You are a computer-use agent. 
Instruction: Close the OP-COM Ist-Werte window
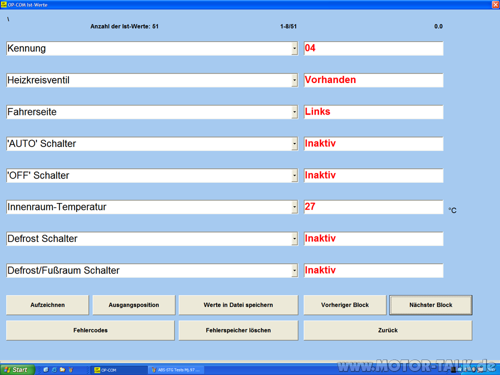coord(495,4)
